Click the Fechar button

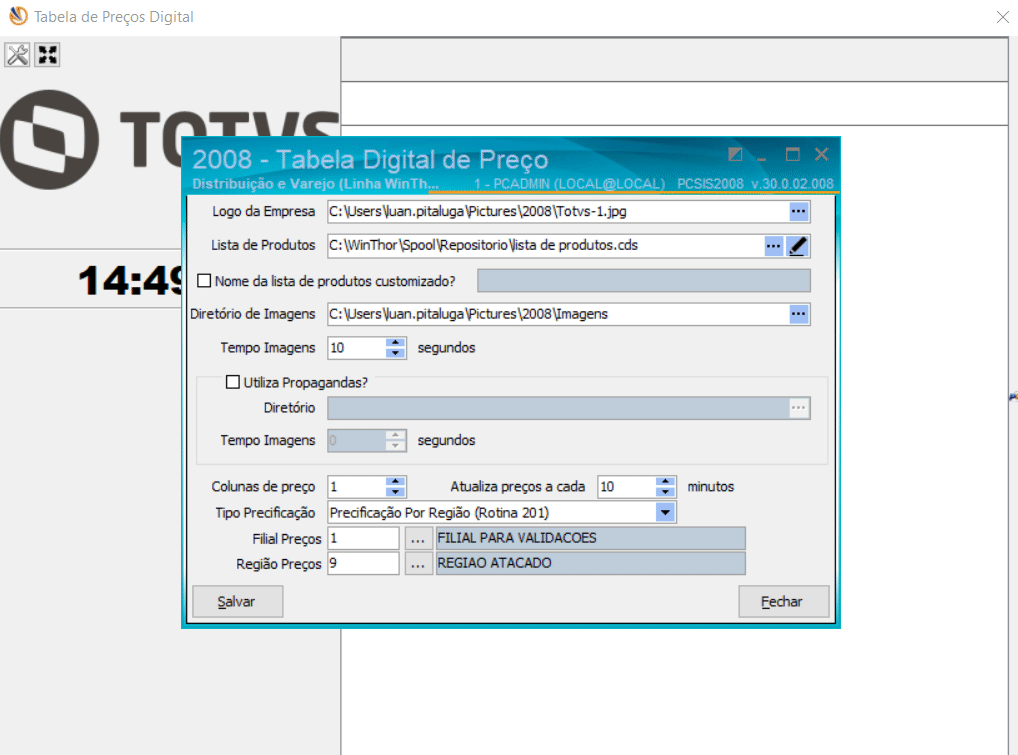click(x=783, y=602)
